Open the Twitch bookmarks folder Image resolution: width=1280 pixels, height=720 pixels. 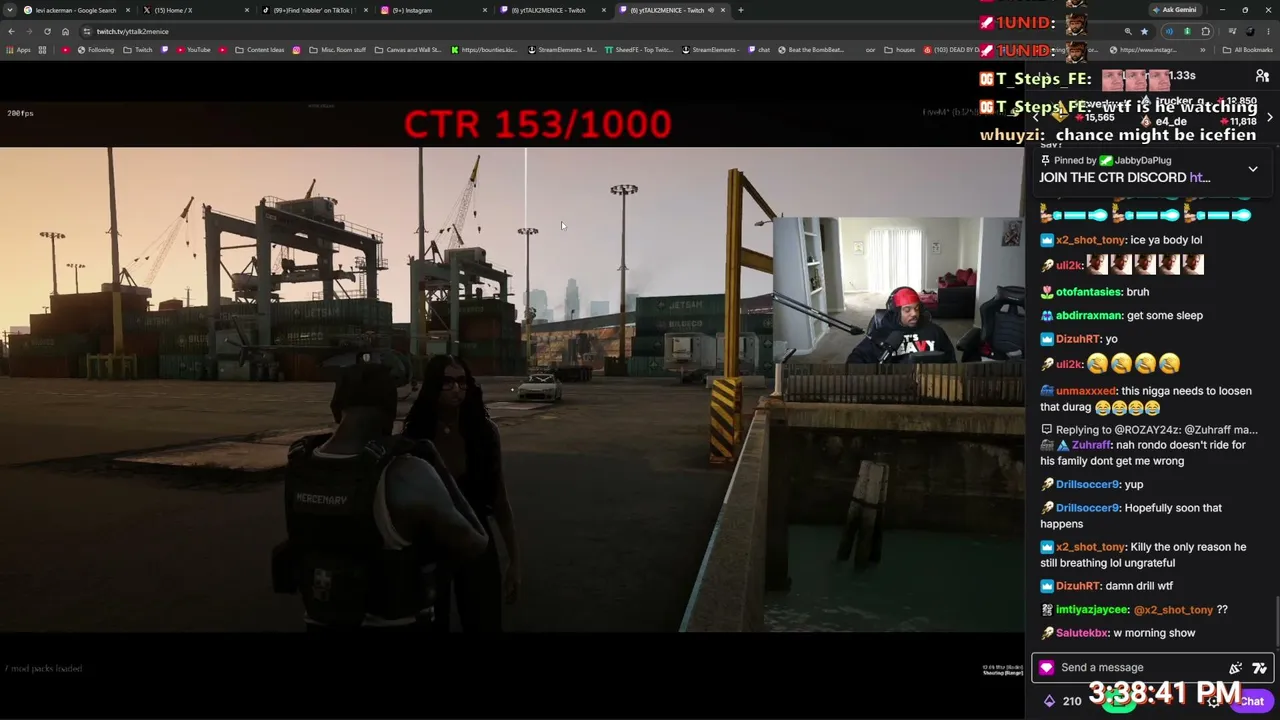click(138, 50)
